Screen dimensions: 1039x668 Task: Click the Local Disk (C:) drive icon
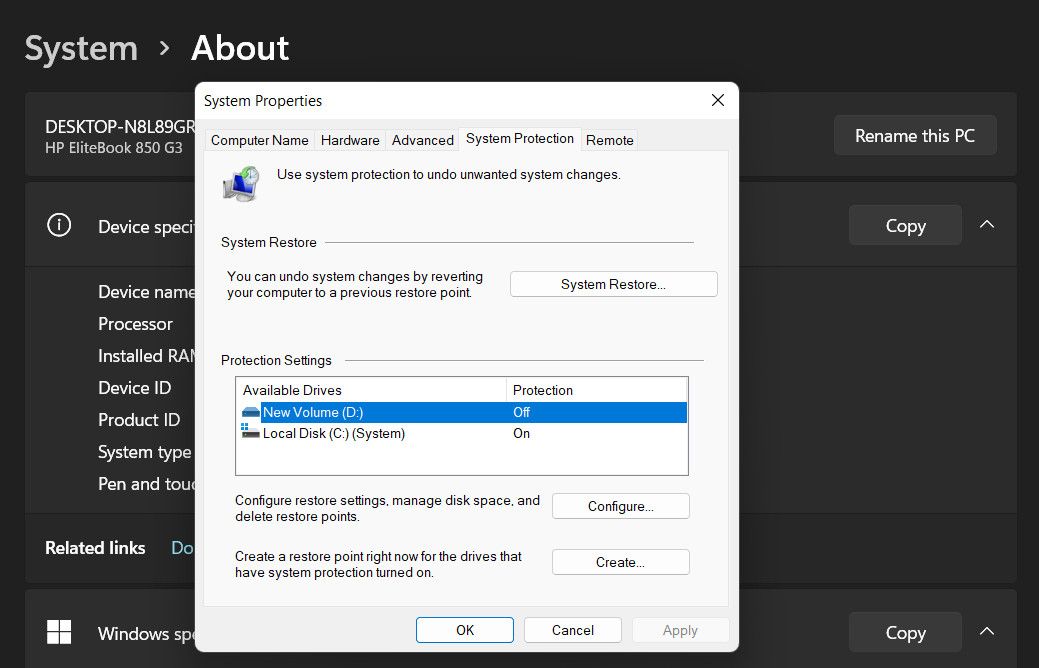click(x=250, y=433)
